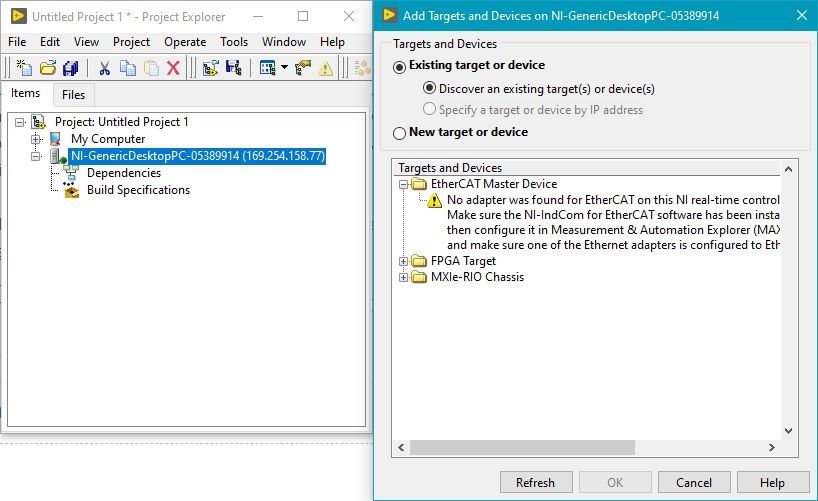The image size is (818, 501).
Task: Open the Tools menu
Action: [234, 42]
